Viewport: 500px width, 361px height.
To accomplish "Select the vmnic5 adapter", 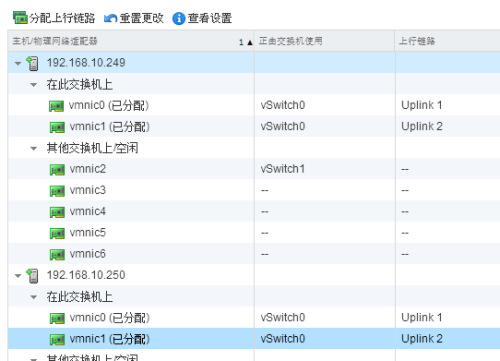I will (x=88, y=232).
